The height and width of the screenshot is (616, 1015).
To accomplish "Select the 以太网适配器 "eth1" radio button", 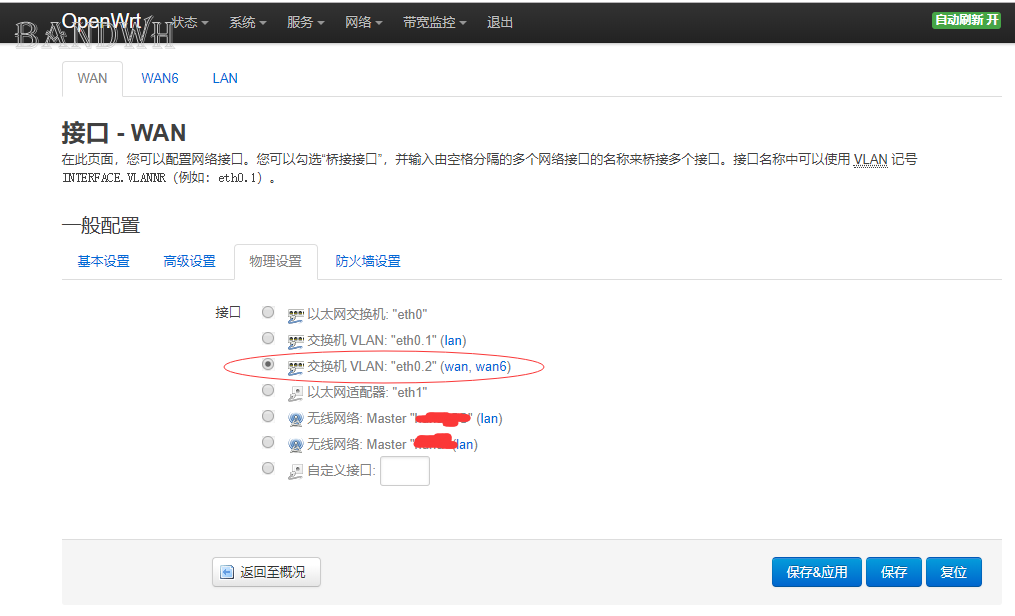I will pyautogui.click(x=268, y=390).
